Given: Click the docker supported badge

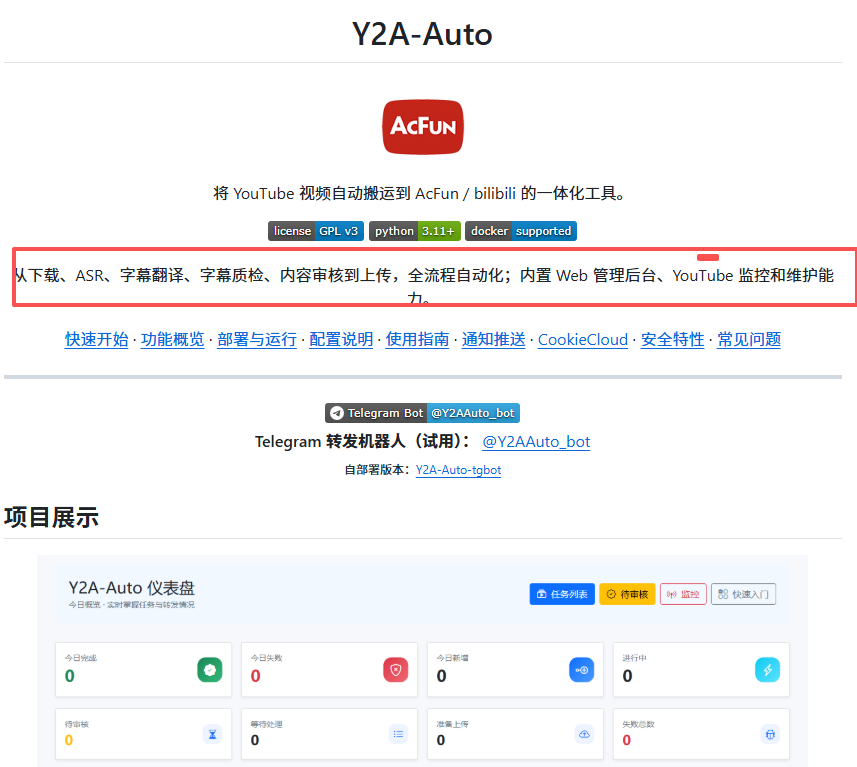Looking at the screenshot, I should pyautogui.click(x=521, y=231).
